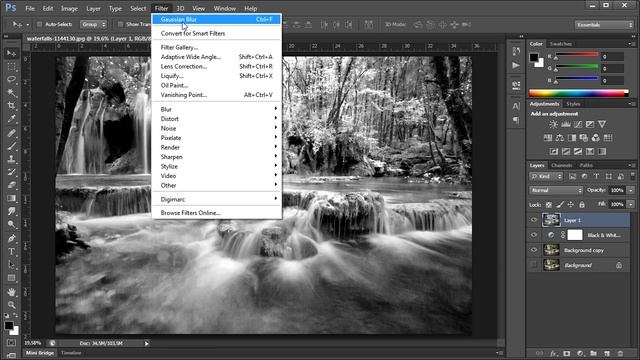
Task: Toggle the Show Transform Controls checkbox
Action: pos(120,24)
